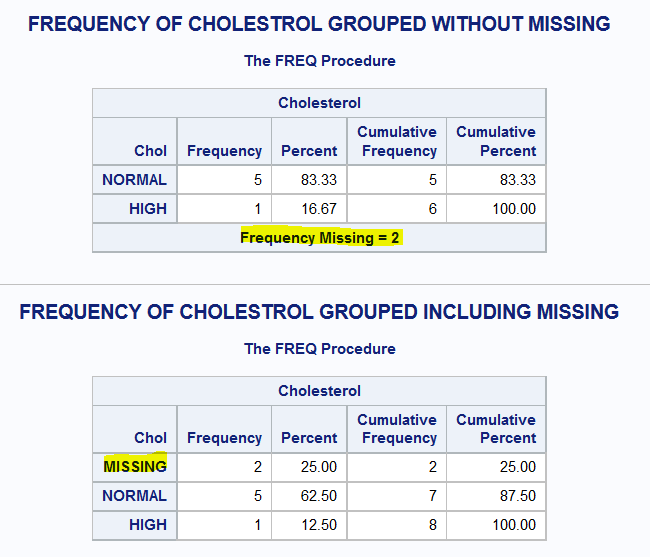650x557 pixels.
Task: Select the NORMAL row label in the first table
Action: 134,180
